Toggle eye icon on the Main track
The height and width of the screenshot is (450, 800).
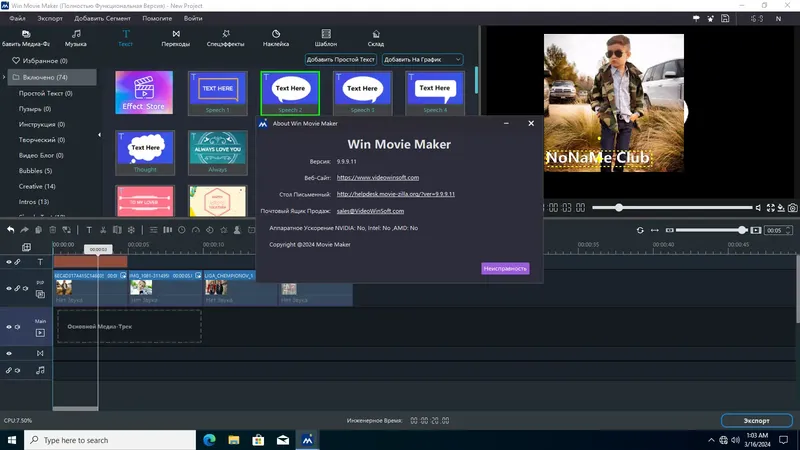(9, 327)
